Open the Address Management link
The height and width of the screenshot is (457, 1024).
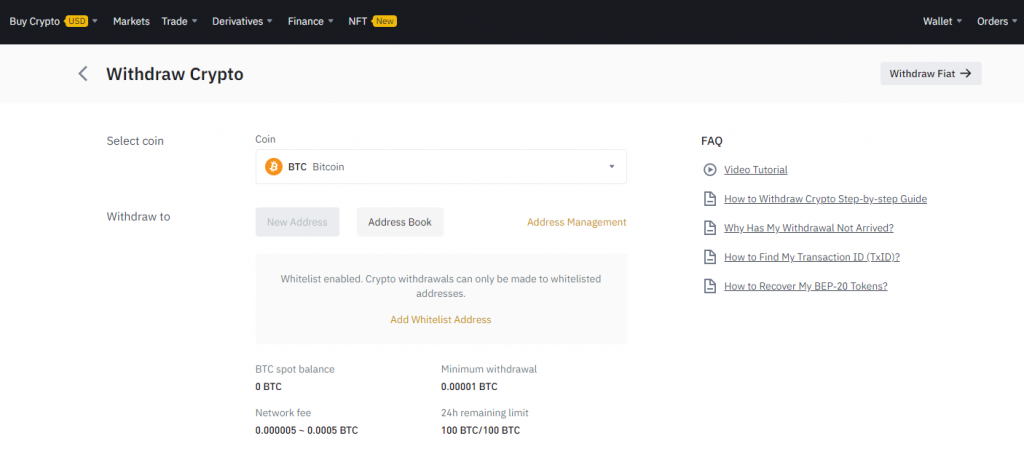(x=577, y=222)
